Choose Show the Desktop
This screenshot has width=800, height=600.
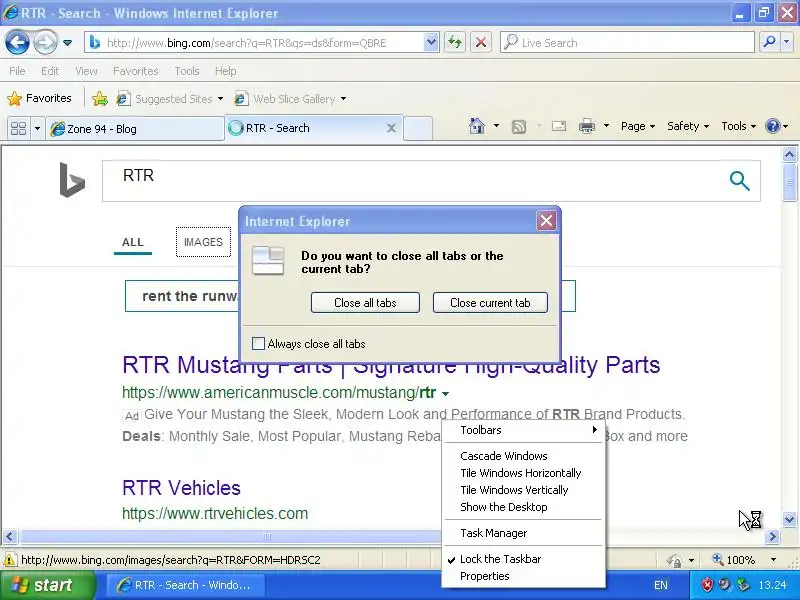click(523, 507)
